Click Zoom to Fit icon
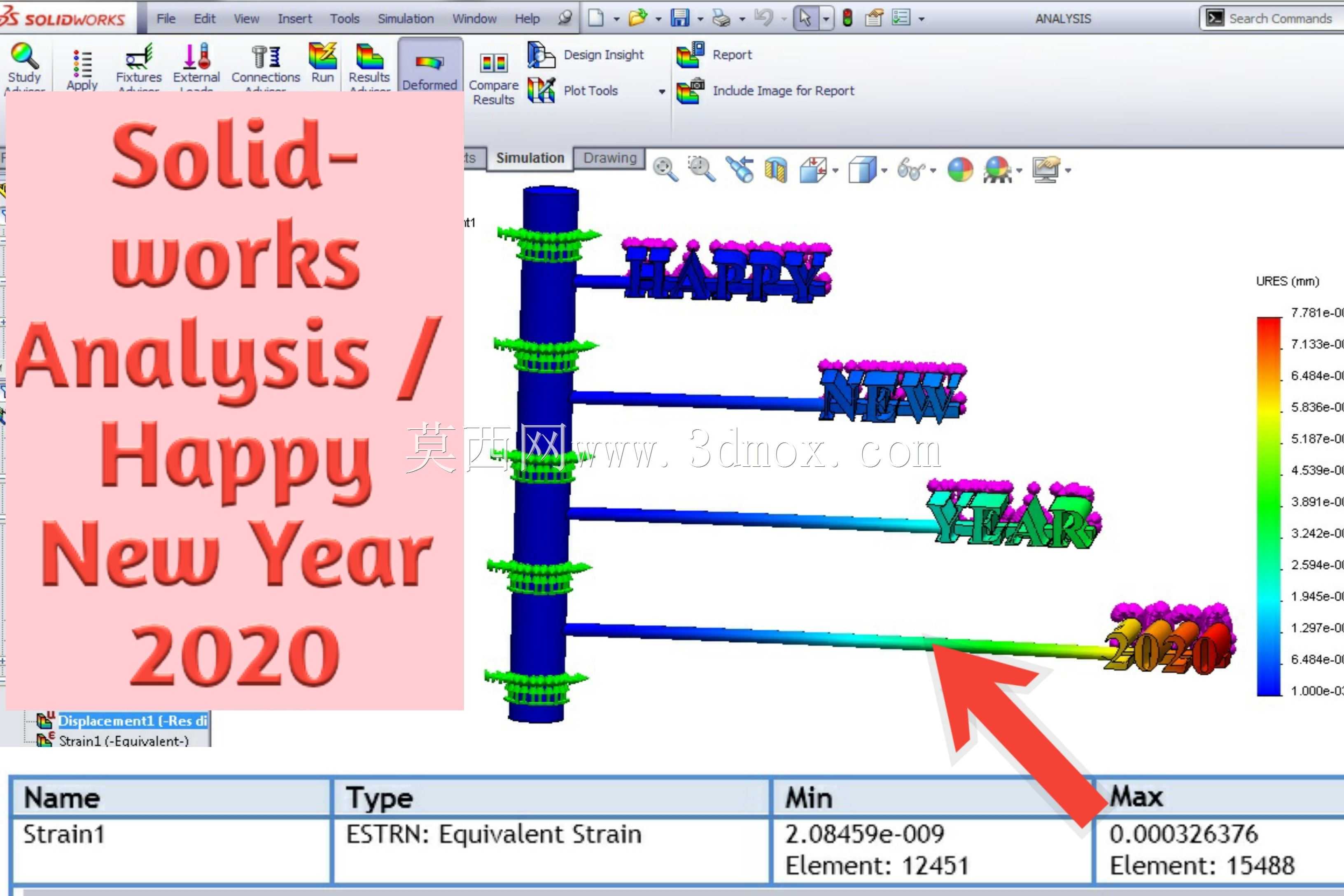This screenshot has height=896, width=1344. pos(665,170)
